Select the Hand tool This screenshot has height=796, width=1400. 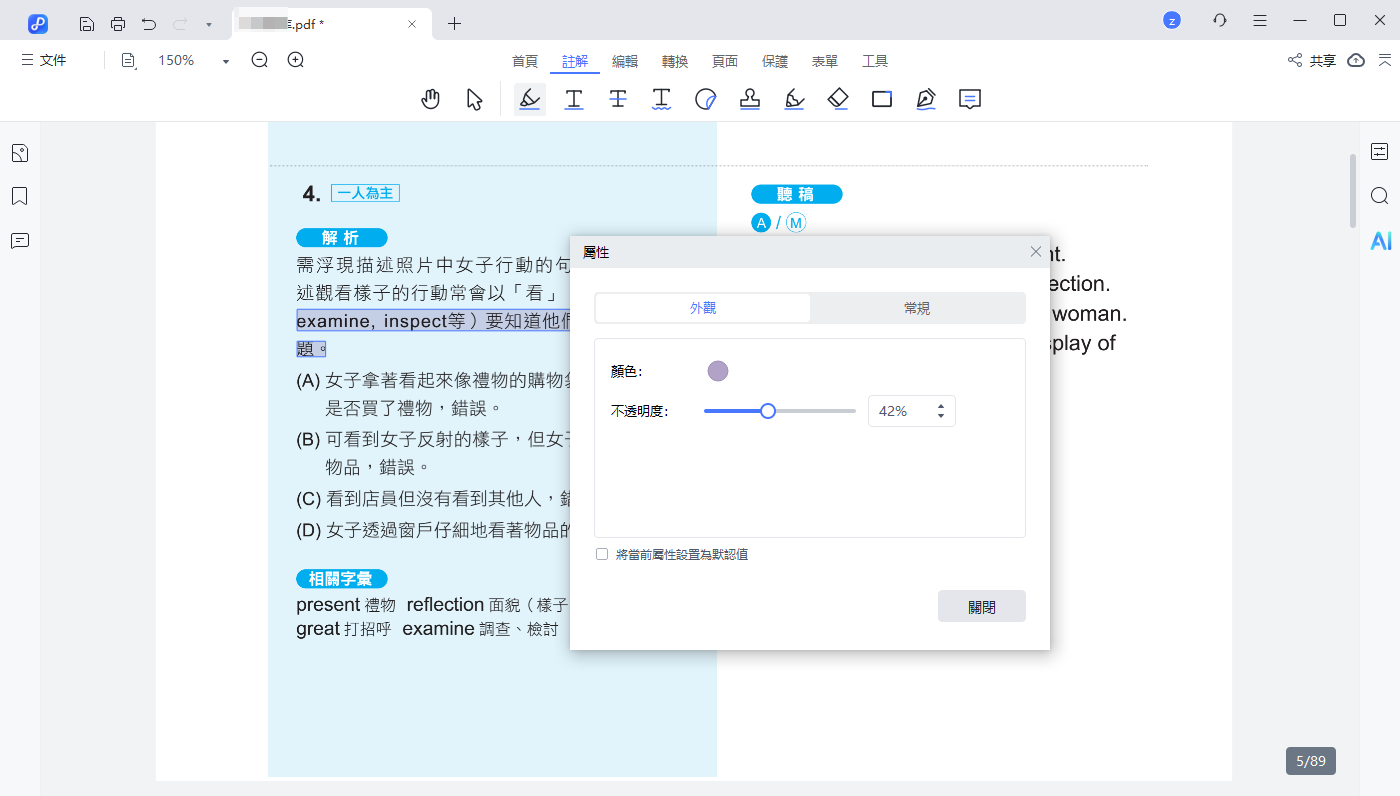click(431, 98)
